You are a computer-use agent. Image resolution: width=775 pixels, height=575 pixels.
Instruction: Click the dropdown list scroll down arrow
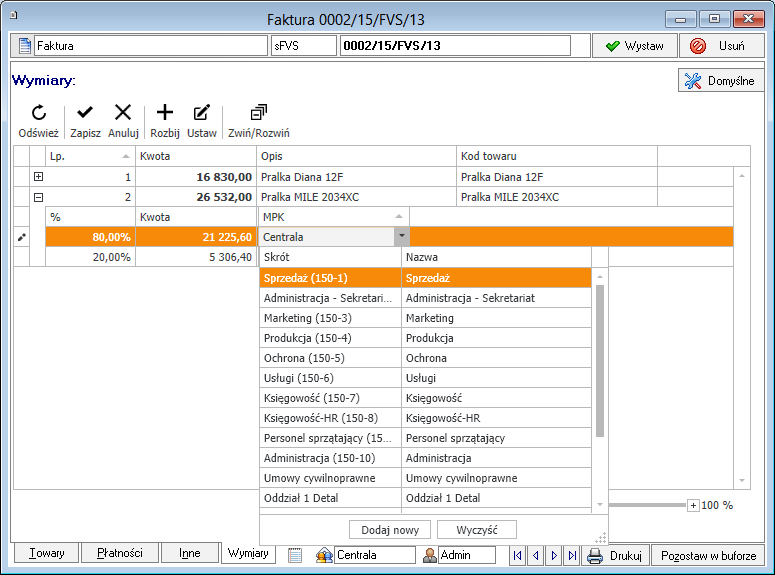click(x=600, y=504)
